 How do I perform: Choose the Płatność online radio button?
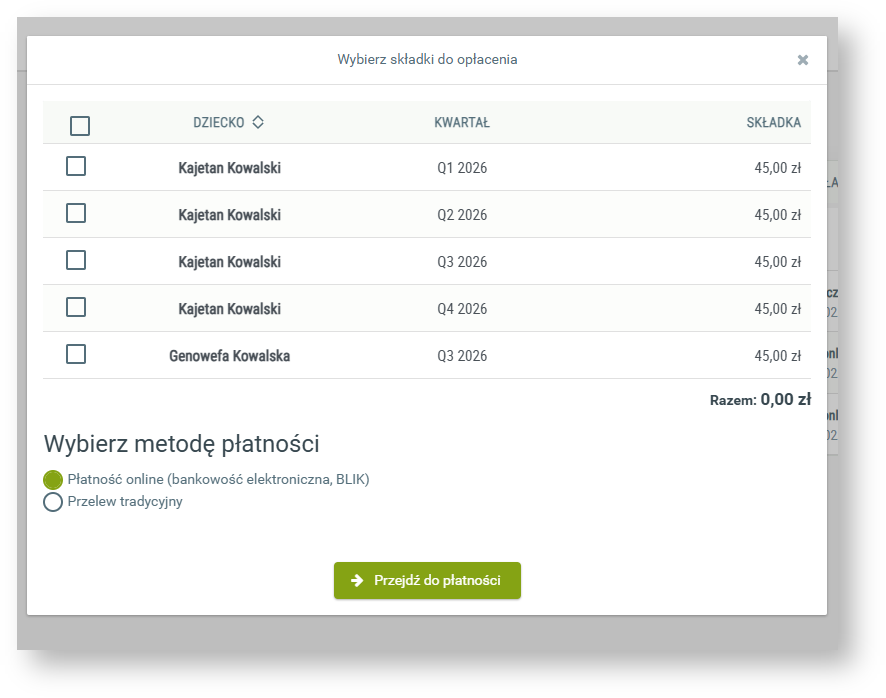(53, 480)
